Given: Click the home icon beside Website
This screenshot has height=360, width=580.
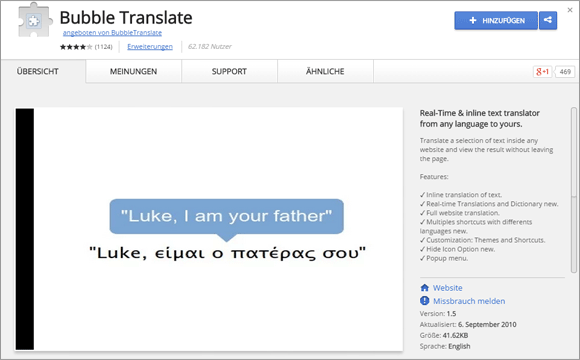Looking at the screenshot, I should click(425, 288).
